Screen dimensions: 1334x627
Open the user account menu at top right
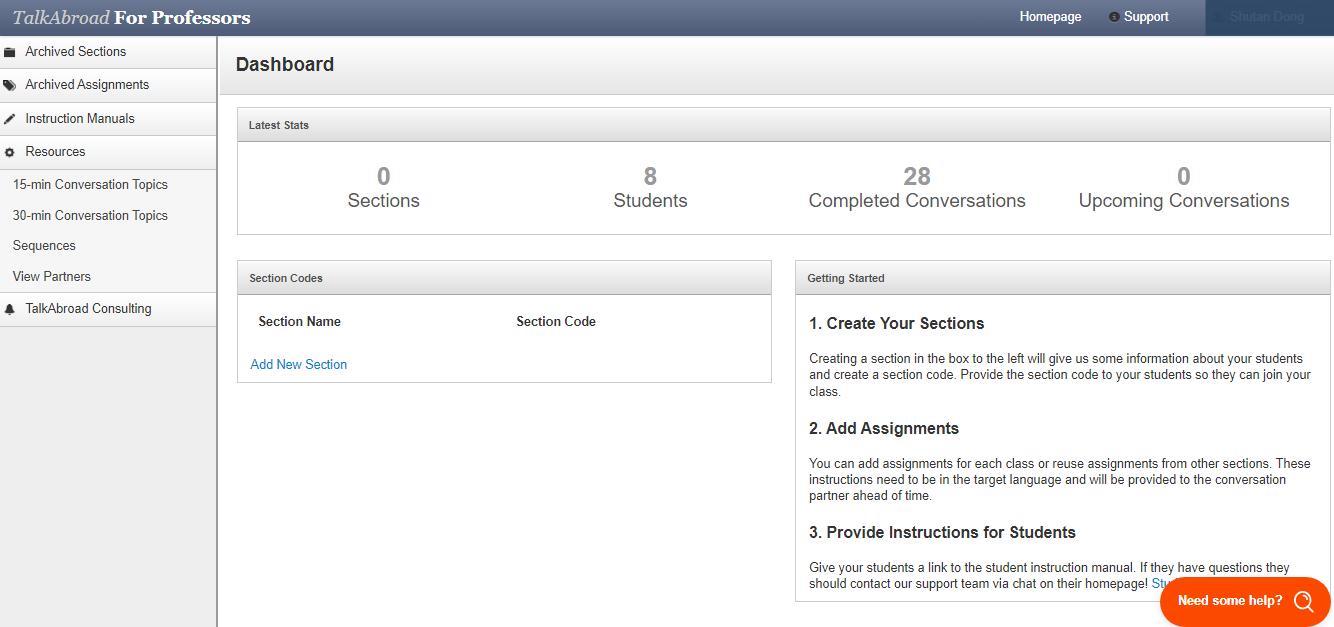1266,17
